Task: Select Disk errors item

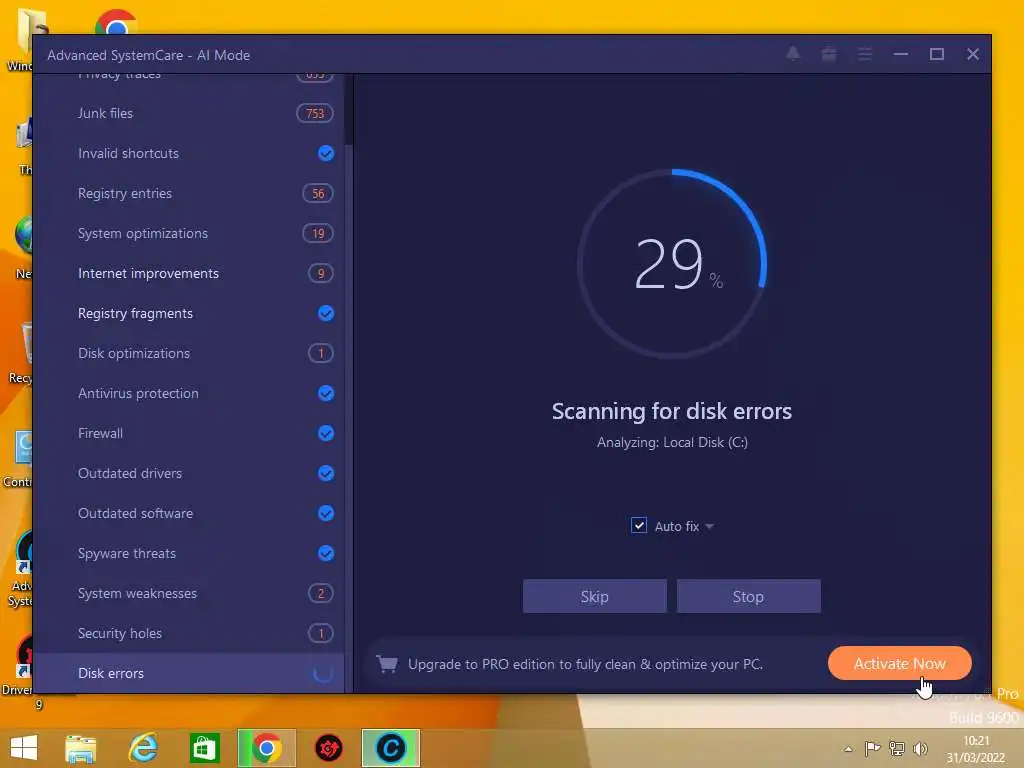Action: click(x=189, y=673)
